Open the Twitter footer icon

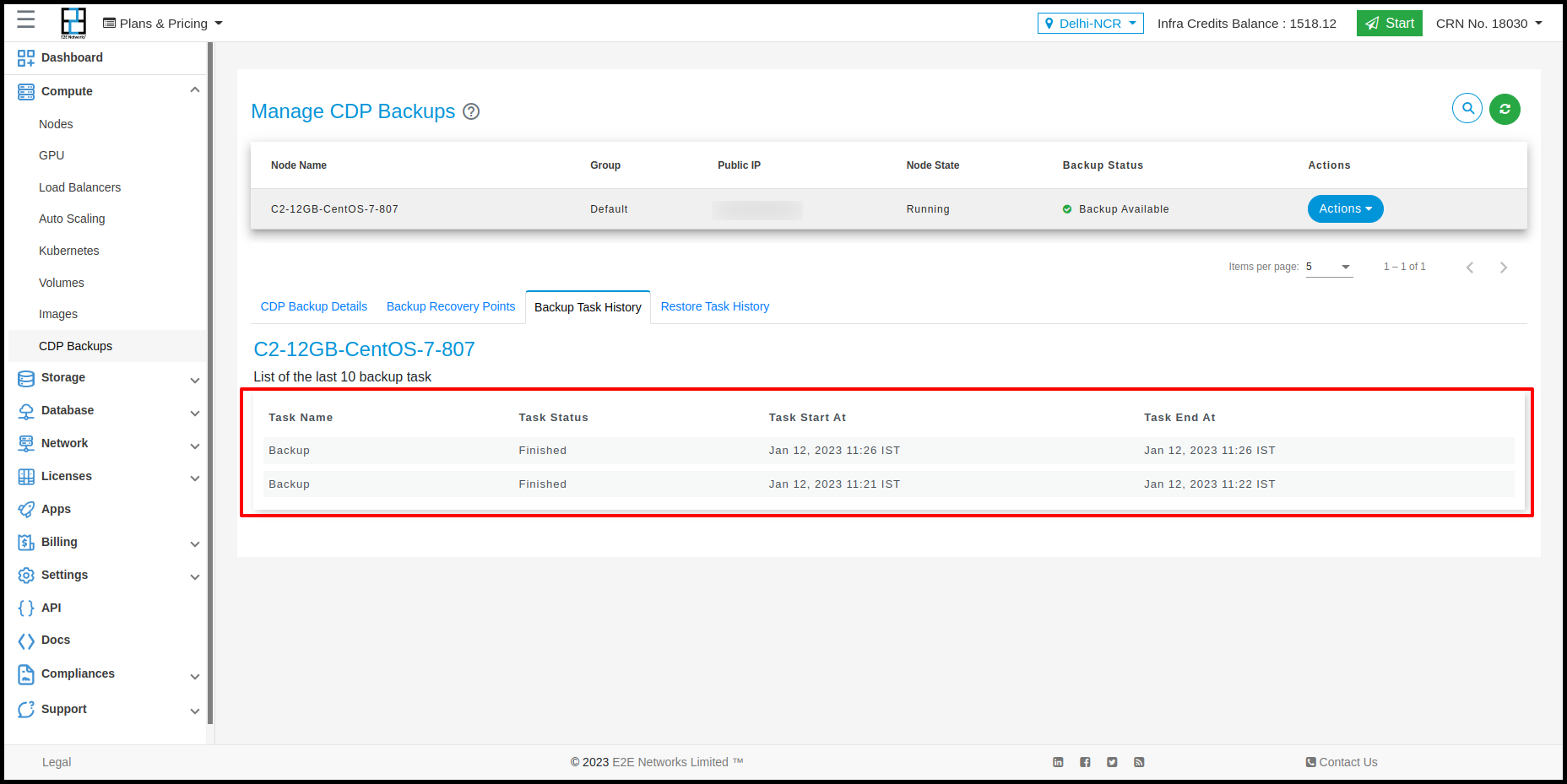click(x=1112, y=762)
